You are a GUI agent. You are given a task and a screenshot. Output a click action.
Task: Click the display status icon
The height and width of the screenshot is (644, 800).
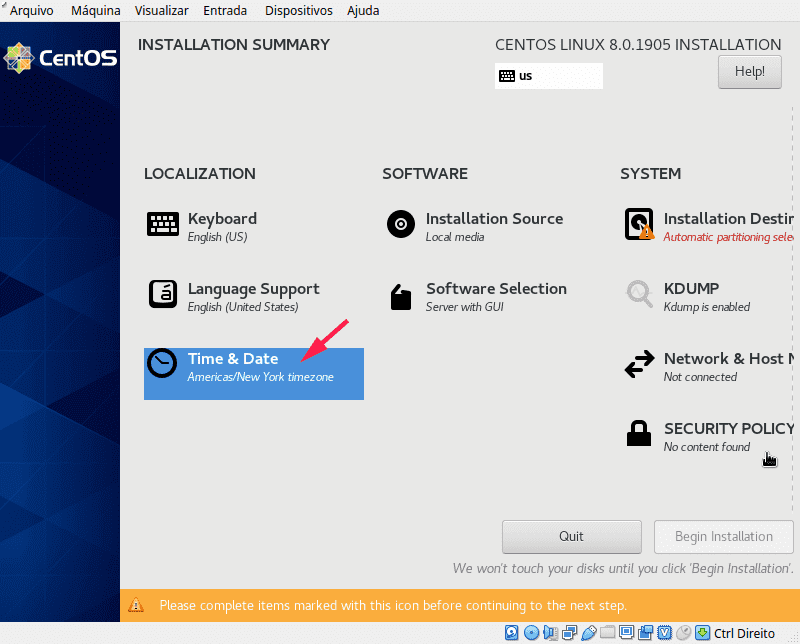[627, 633]
